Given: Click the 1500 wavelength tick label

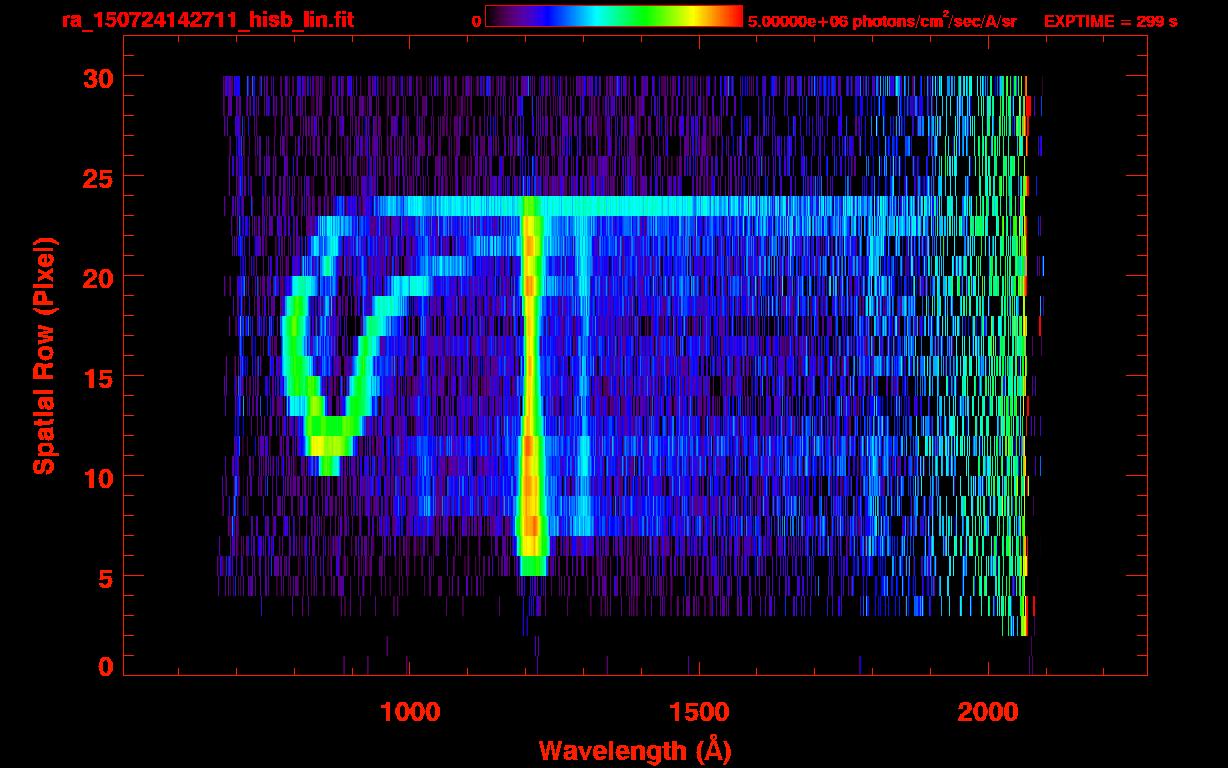Looking at the screenshot, I should pyautogui.click(x=699, y=712).
